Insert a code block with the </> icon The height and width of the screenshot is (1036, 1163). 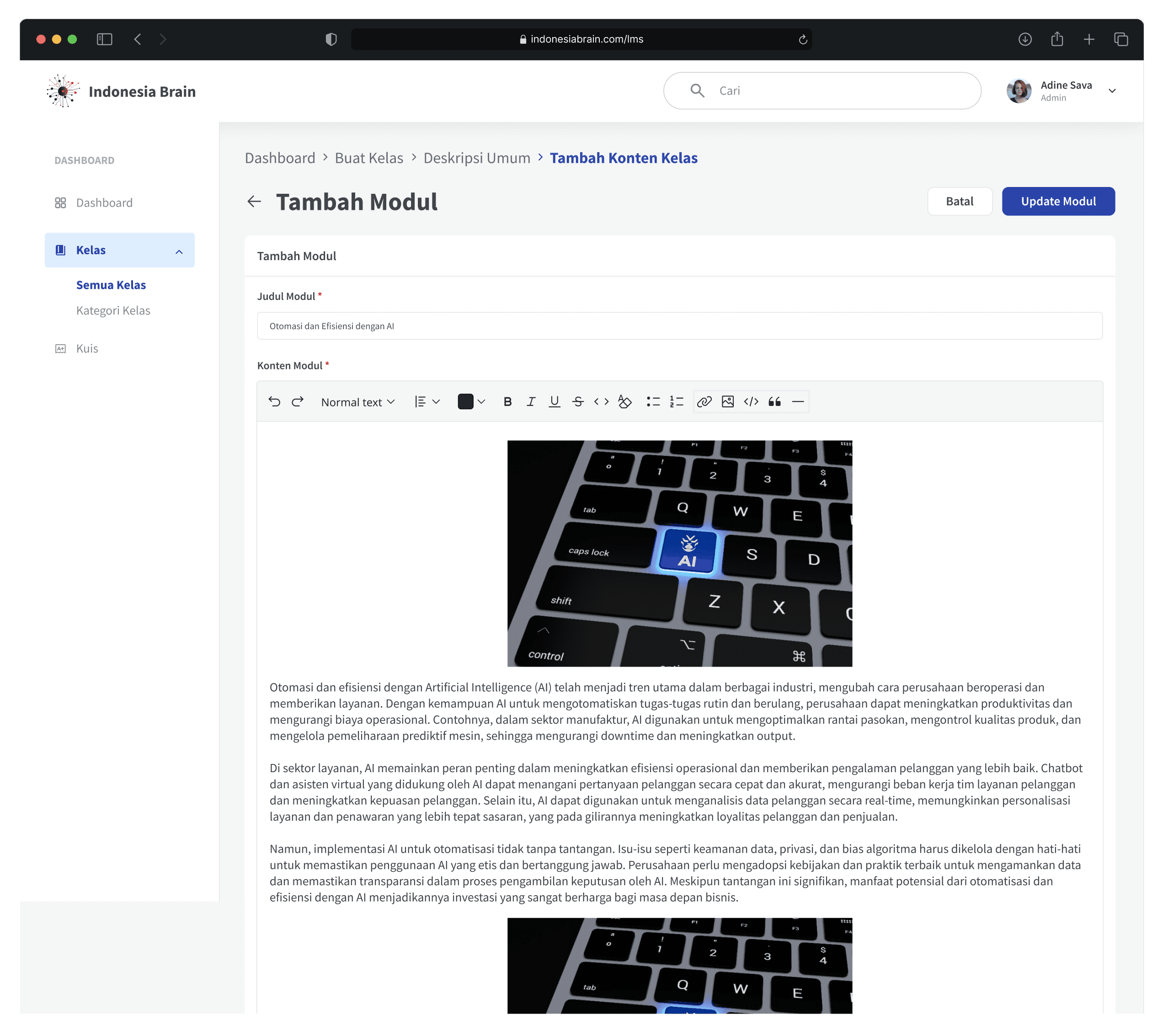click(x=751, y=402)
